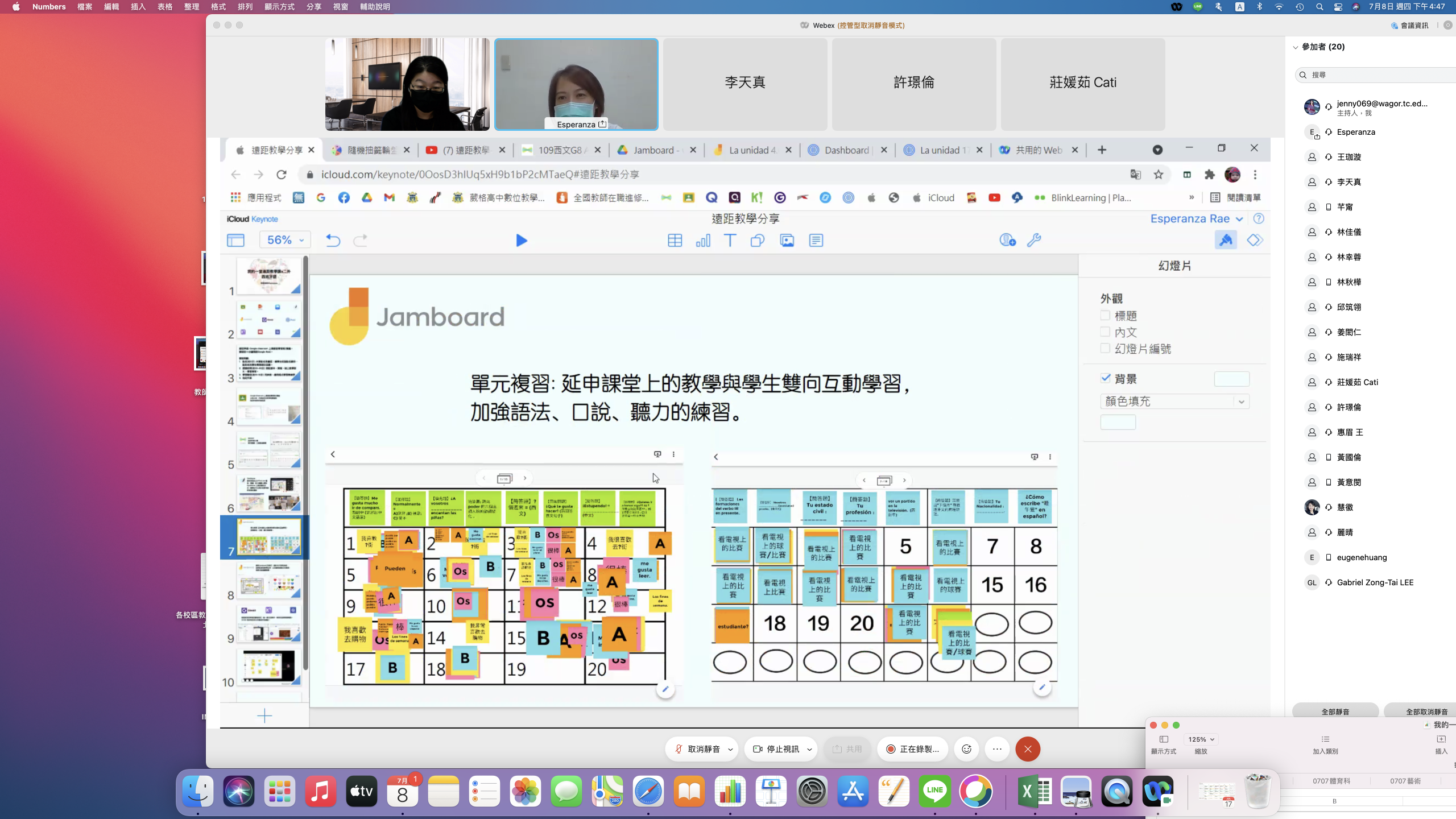Add a text box using the T icon

click(x=730, y=241)
